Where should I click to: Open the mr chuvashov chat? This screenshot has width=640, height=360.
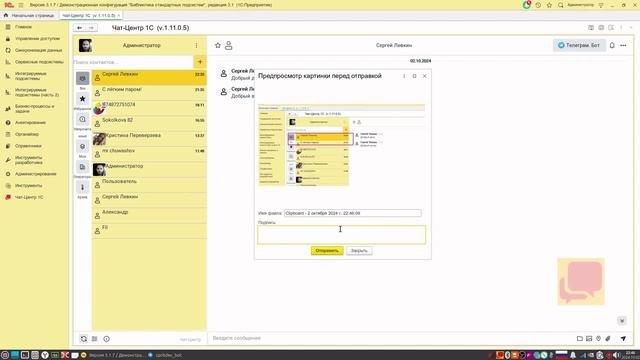[149, 154]
